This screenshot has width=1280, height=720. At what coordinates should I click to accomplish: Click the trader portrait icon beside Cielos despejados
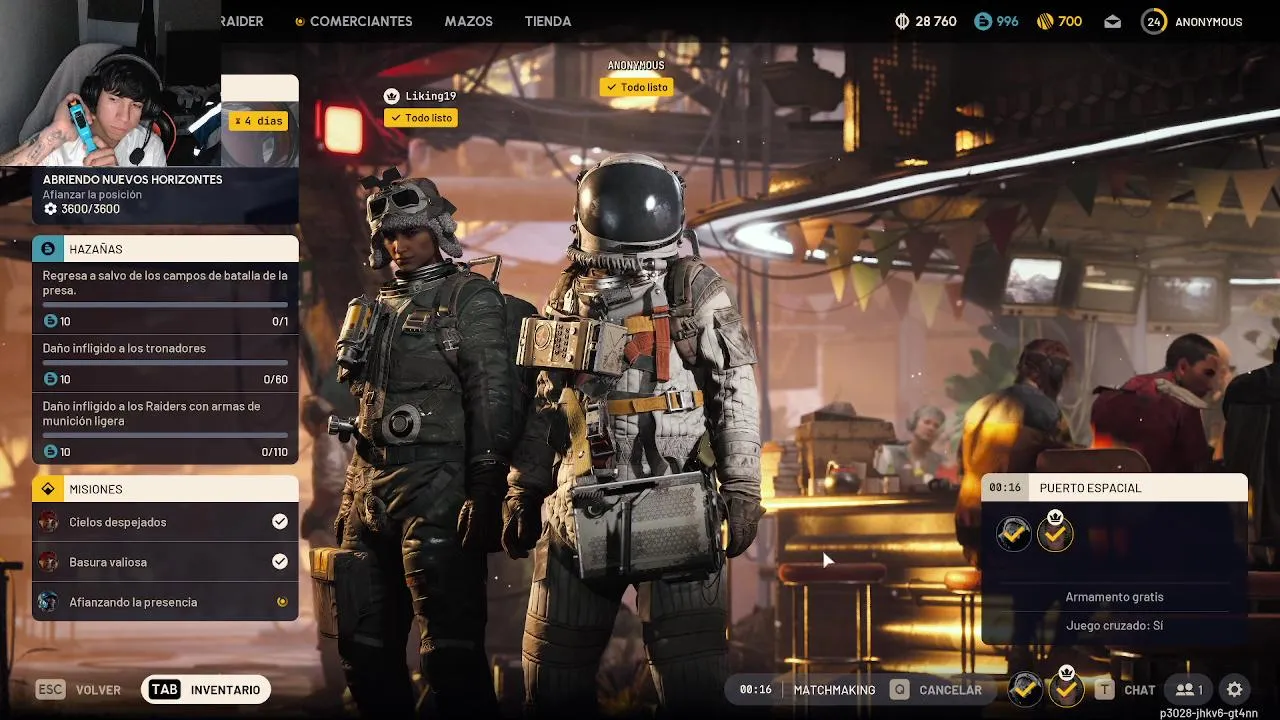[x=48, y=522]
